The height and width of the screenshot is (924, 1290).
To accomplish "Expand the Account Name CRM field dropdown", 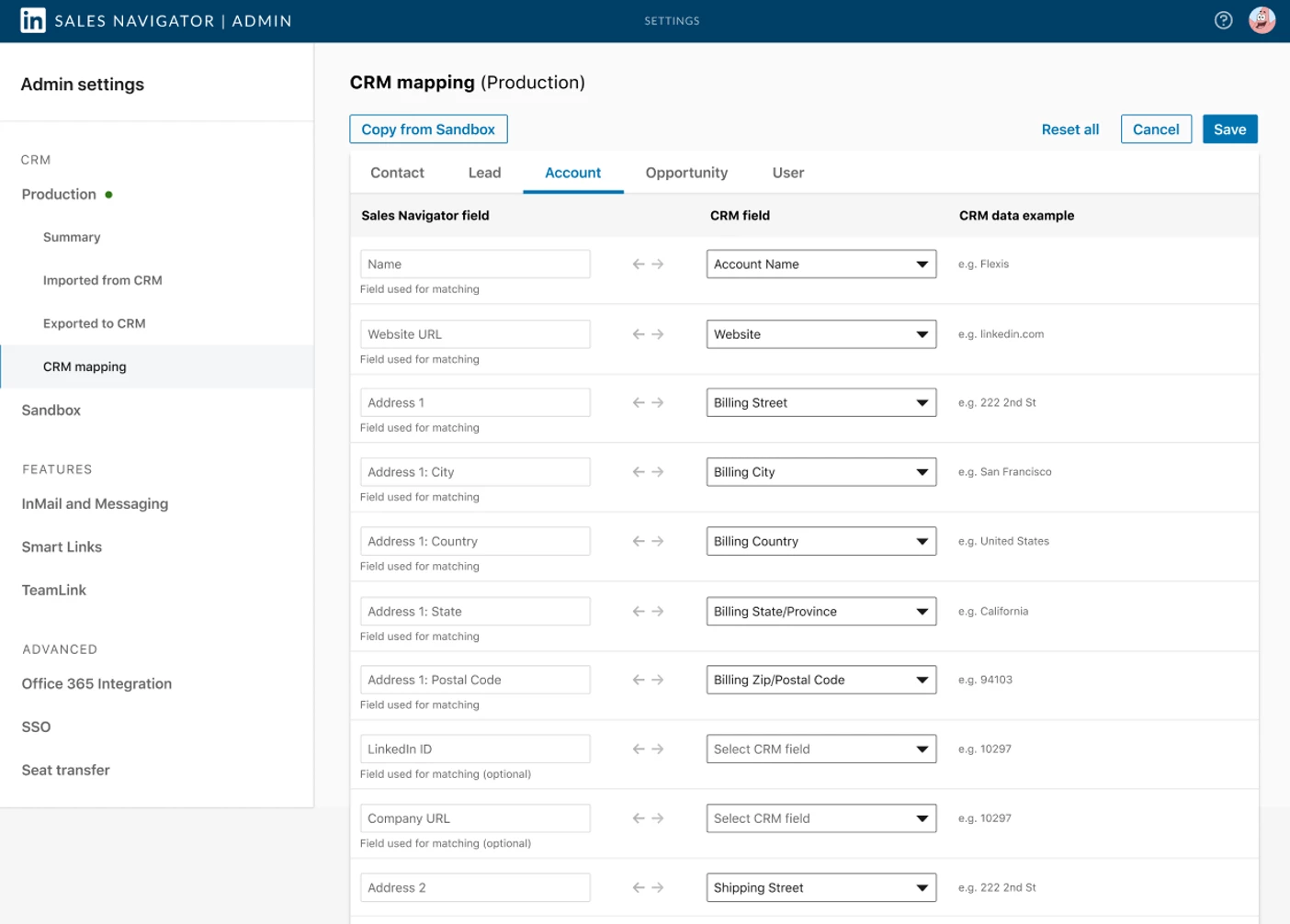I will (820, 265).
